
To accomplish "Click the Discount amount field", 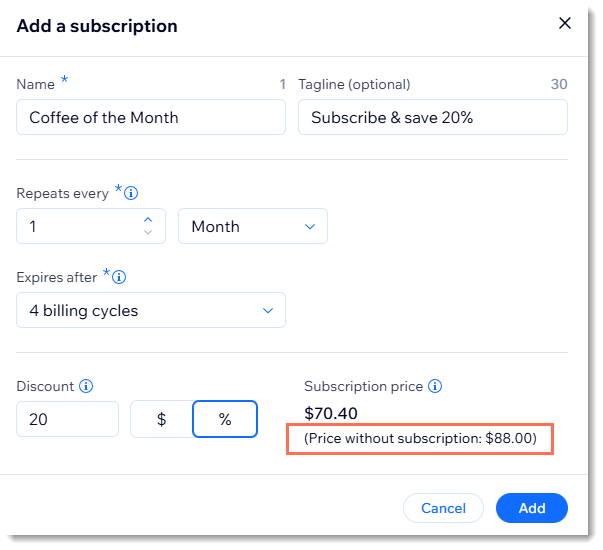I will 67,420.
